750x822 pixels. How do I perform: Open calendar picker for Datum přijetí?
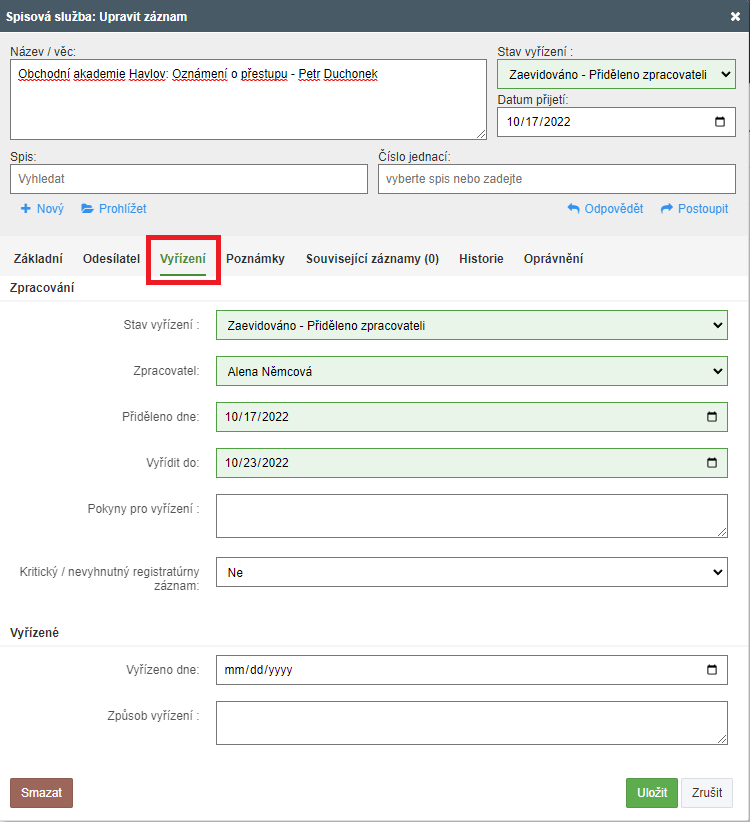tap(720, 122)
